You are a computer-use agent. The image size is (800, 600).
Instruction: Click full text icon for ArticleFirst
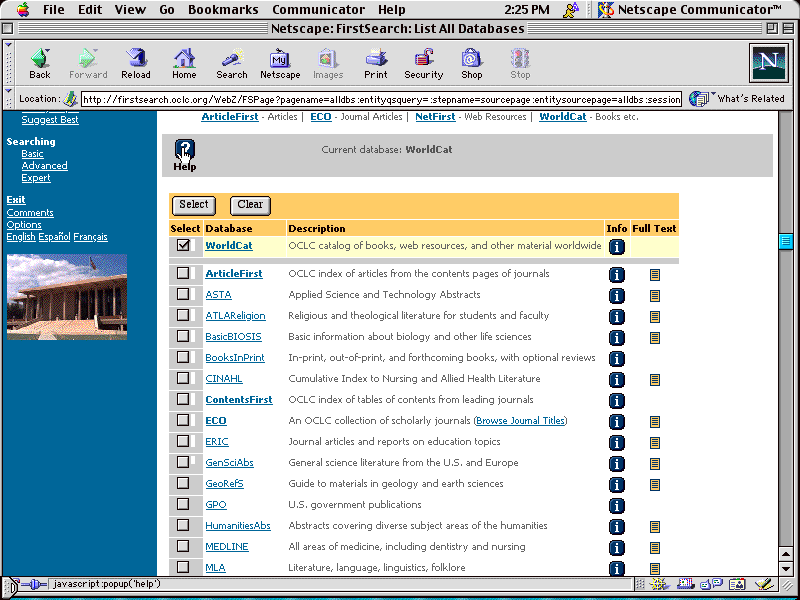click(x=655, y=275)
